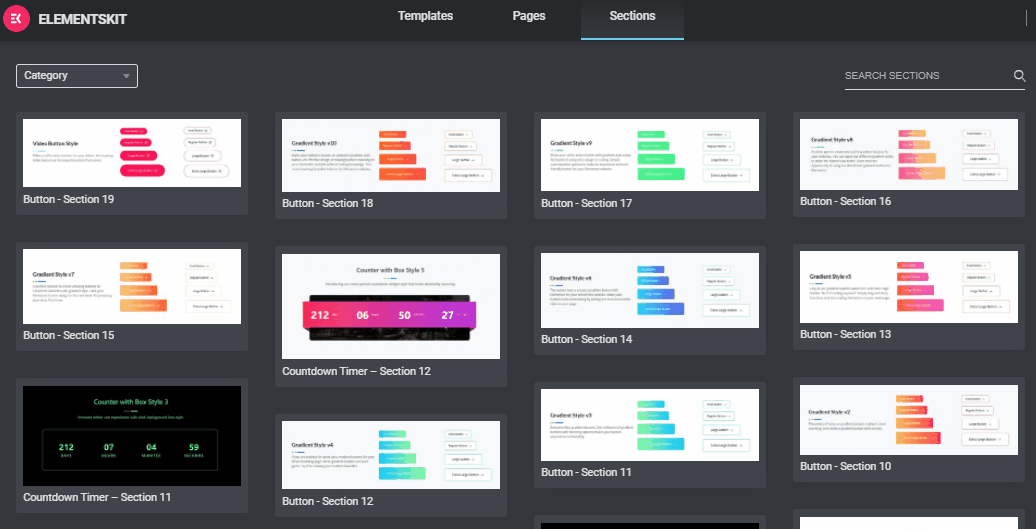Switch to the Templates tab
1036x529 pixels.
click(x=426, y=16)
